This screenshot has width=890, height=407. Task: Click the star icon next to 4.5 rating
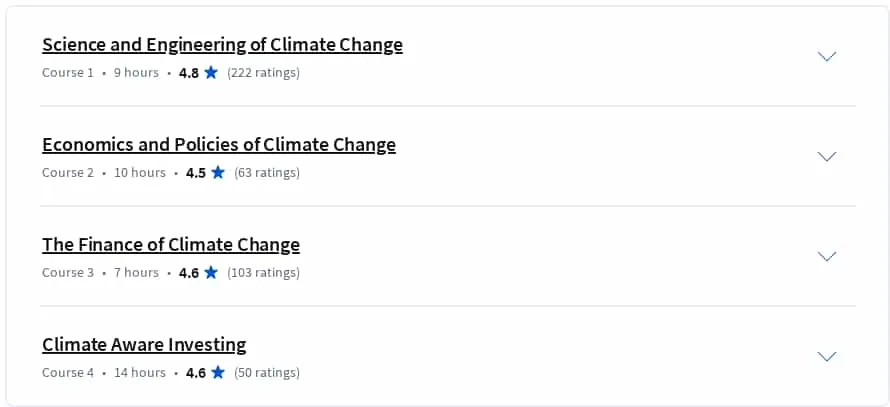click(x=218, y=172)
